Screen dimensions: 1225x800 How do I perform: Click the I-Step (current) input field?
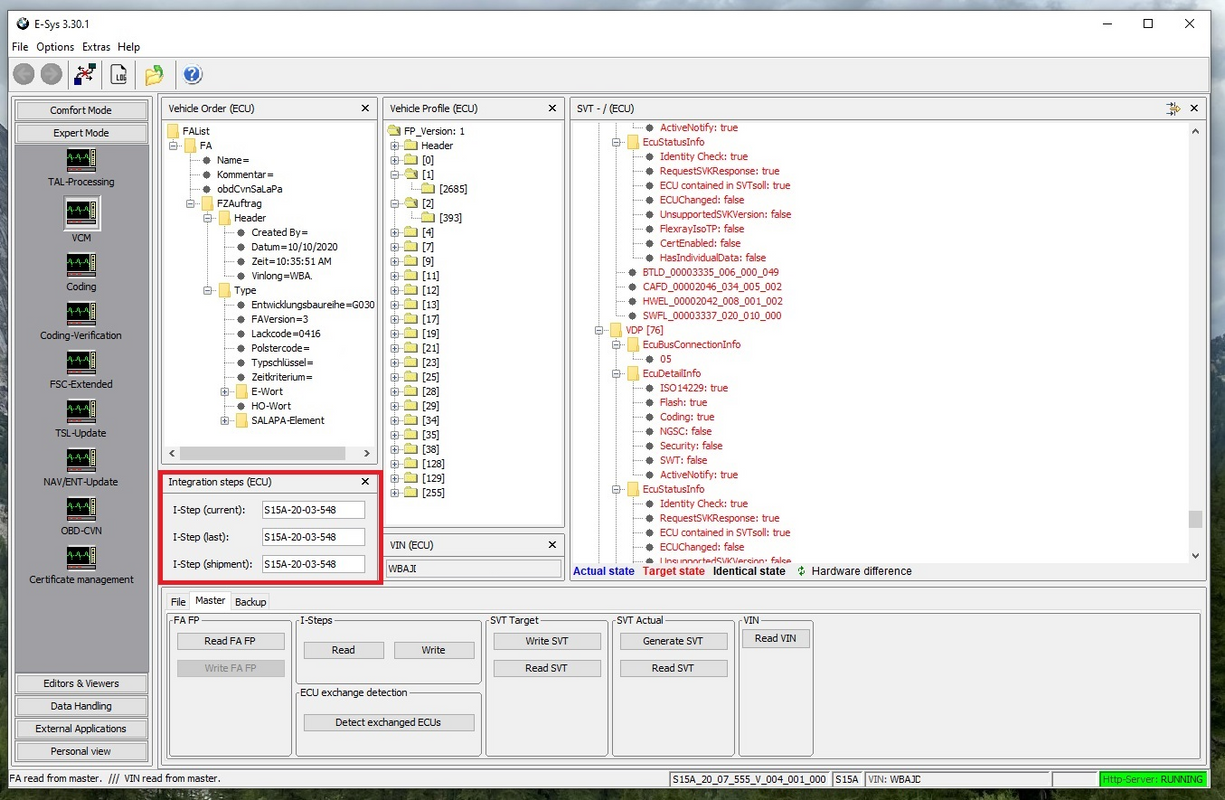pyautogui.click(x=313, y=510)
